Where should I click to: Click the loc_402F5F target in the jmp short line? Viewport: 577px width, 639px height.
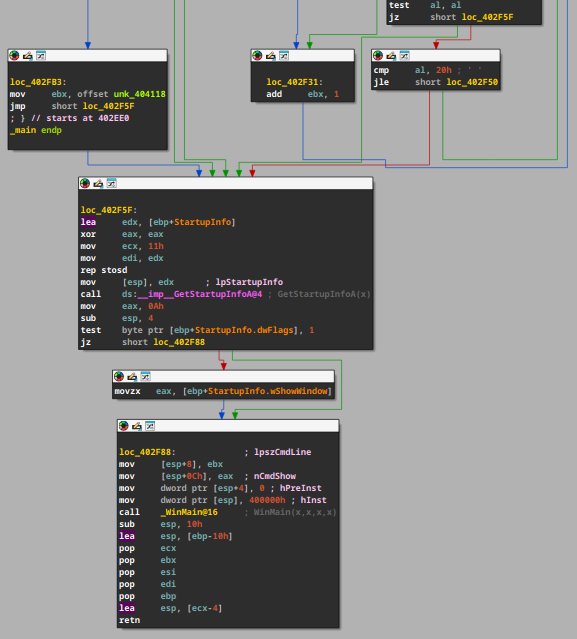click(x=108, y=106)
